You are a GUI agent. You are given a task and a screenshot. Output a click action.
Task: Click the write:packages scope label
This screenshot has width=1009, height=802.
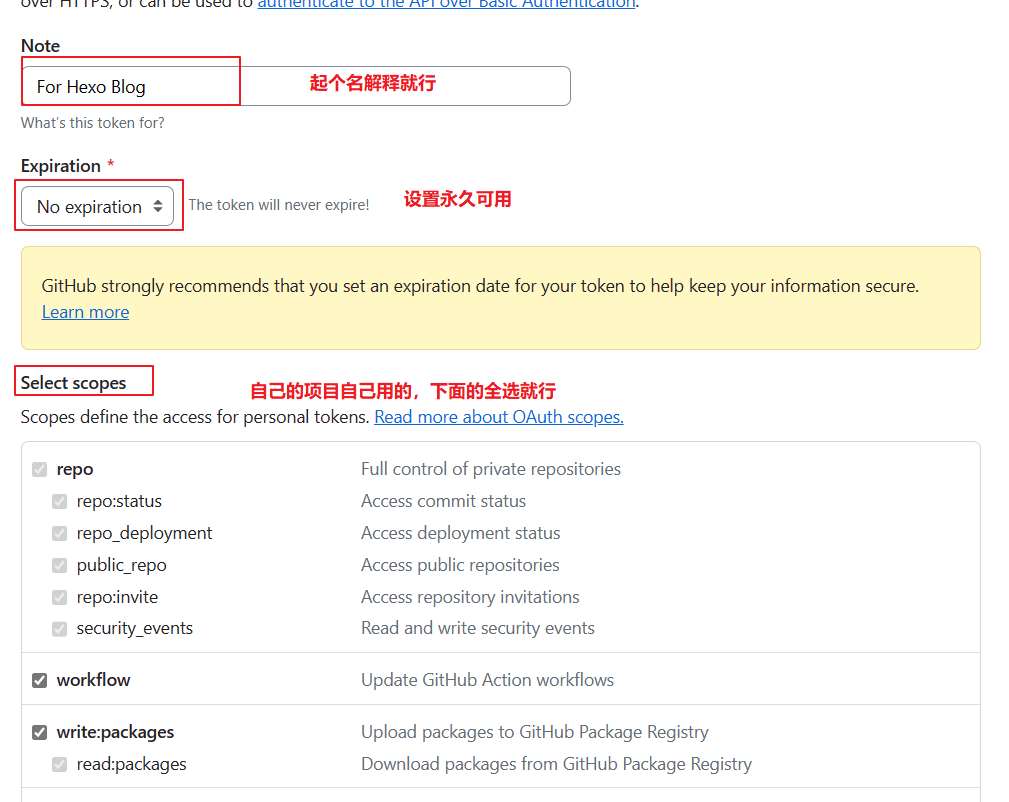pyautogui.click(x=115, y=732)
